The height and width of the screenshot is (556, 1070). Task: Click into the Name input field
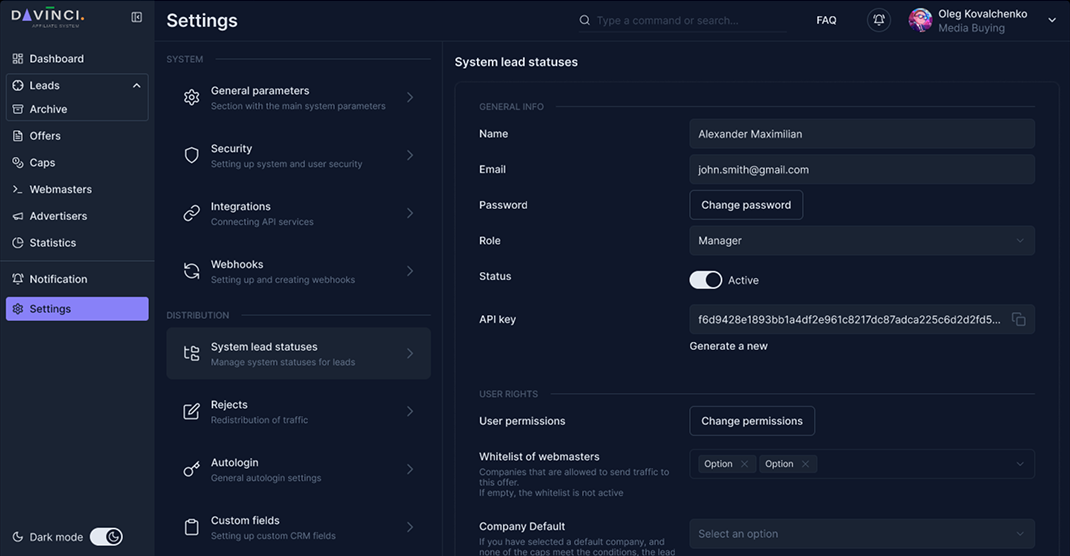pyautogui.click(x=861, y=134)
